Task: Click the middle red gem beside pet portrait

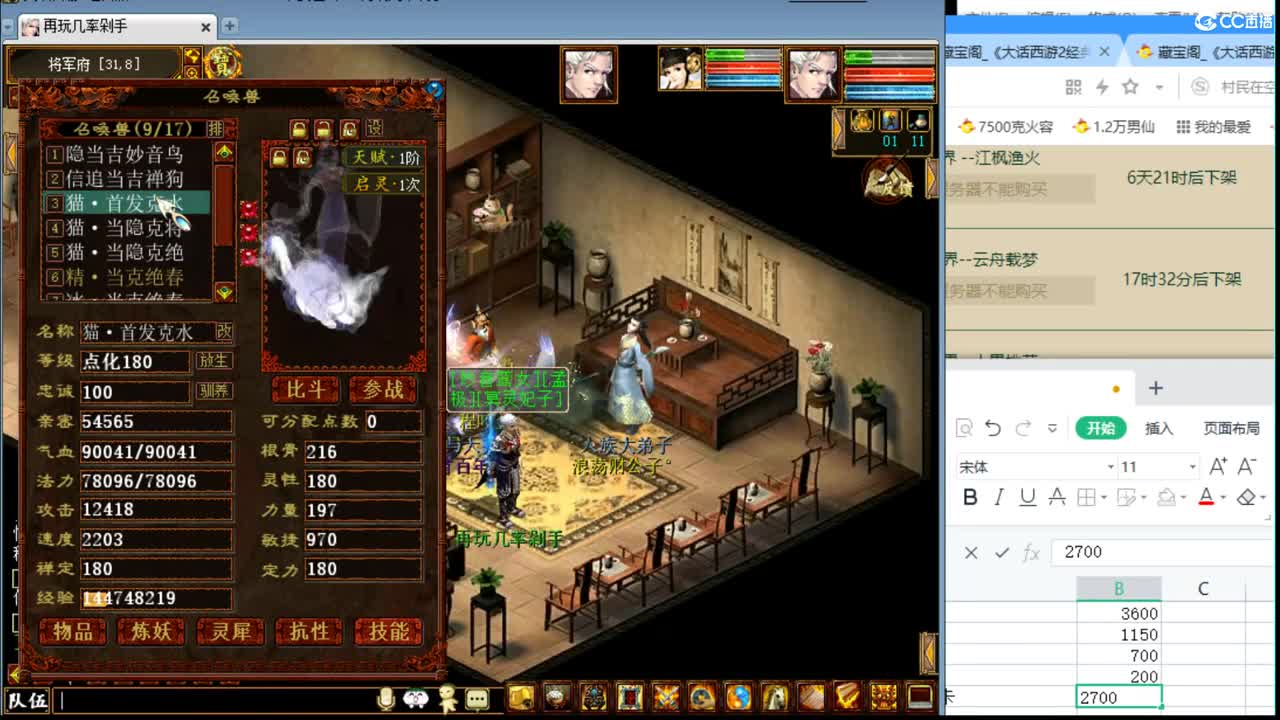Action: 248,233
